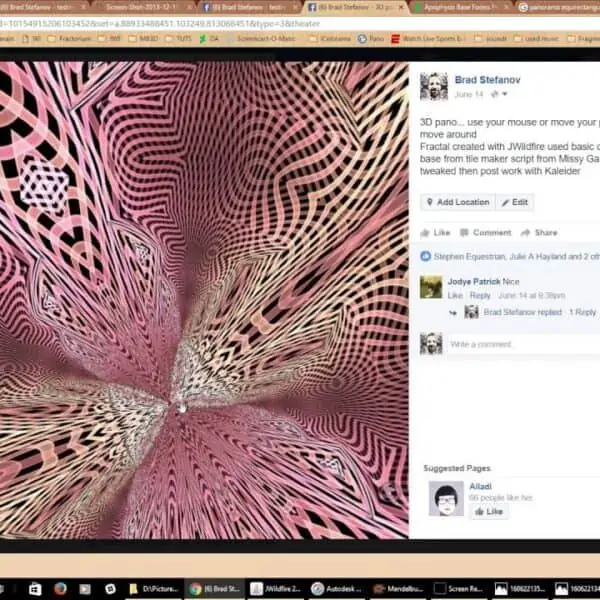Open the list of people who liked

tap(516, 256)
